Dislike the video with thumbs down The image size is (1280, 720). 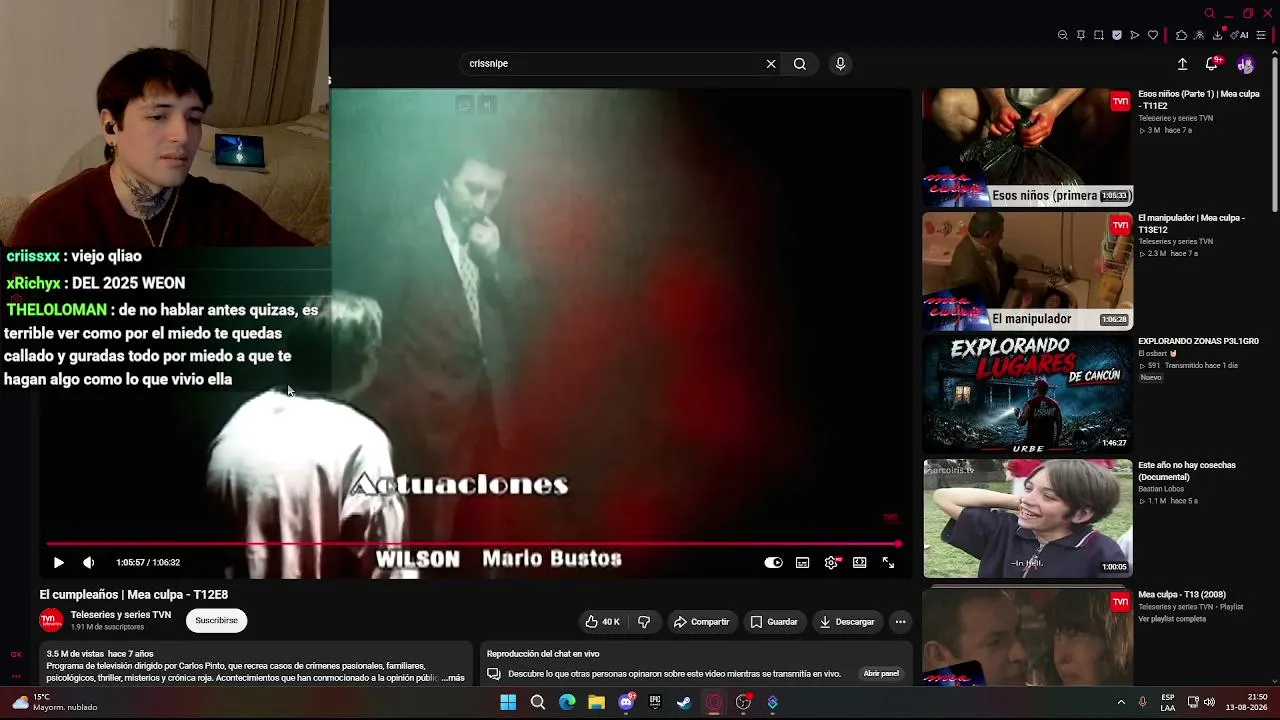tap(644, 622)
